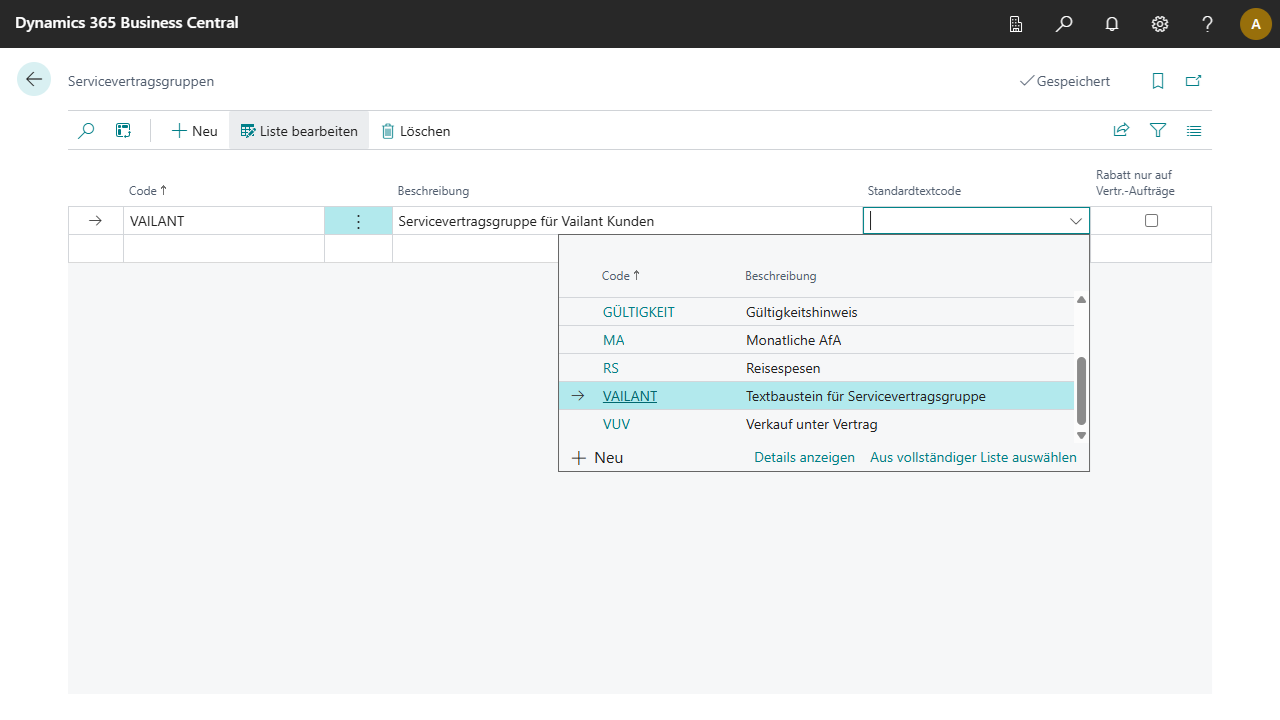Screen dimensions: 1280x720
Task: Open the search magnifier in top bar
Action: pyautogui.click(x=1064, y=24)
